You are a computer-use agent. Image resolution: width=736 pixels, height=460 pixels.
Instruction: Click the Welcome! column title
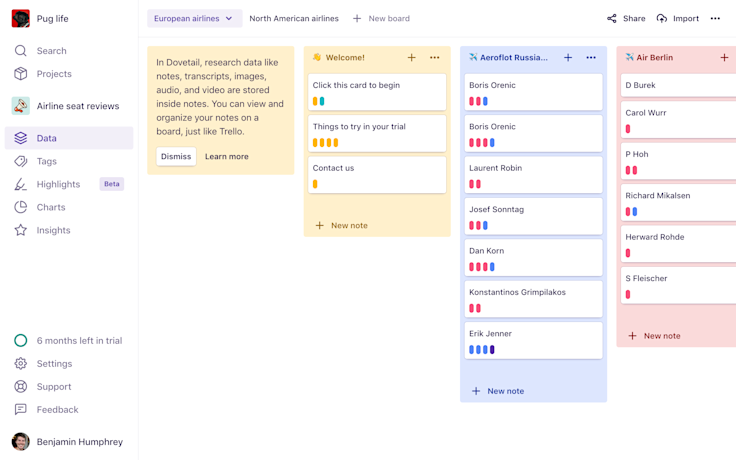(345, 57)
